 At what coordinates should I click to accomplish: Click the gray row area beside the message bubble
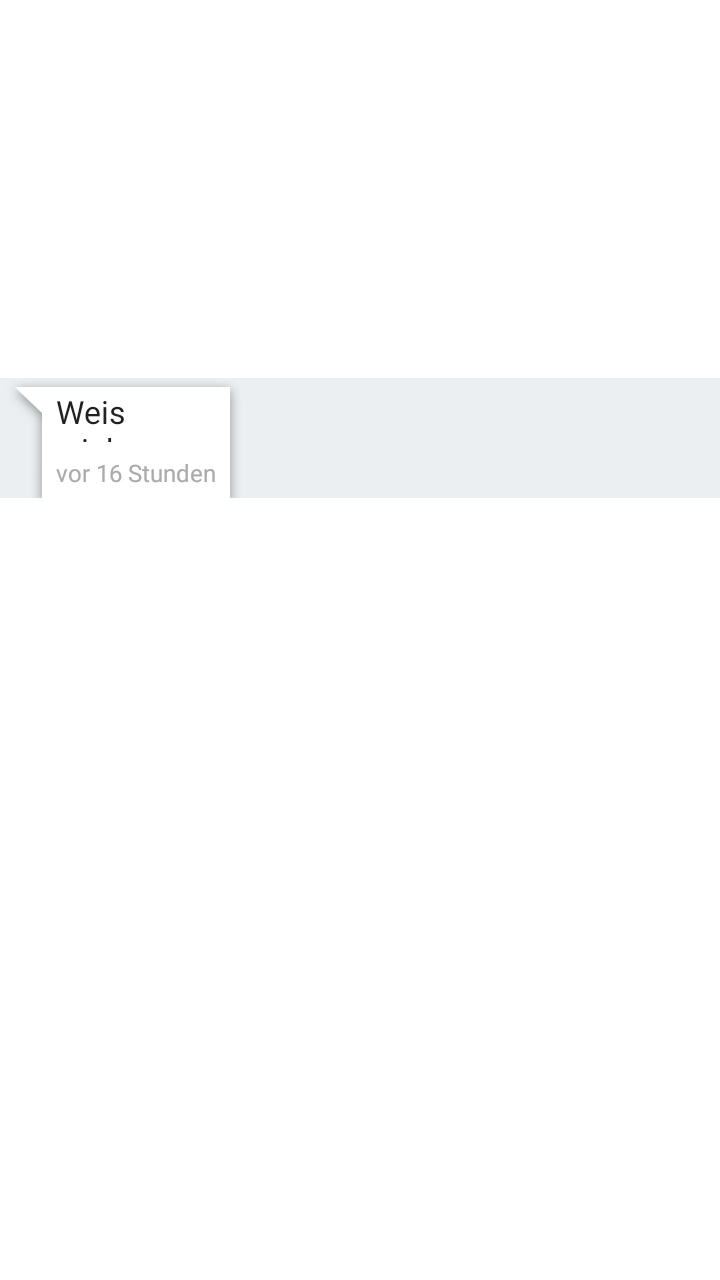point(475,438)
